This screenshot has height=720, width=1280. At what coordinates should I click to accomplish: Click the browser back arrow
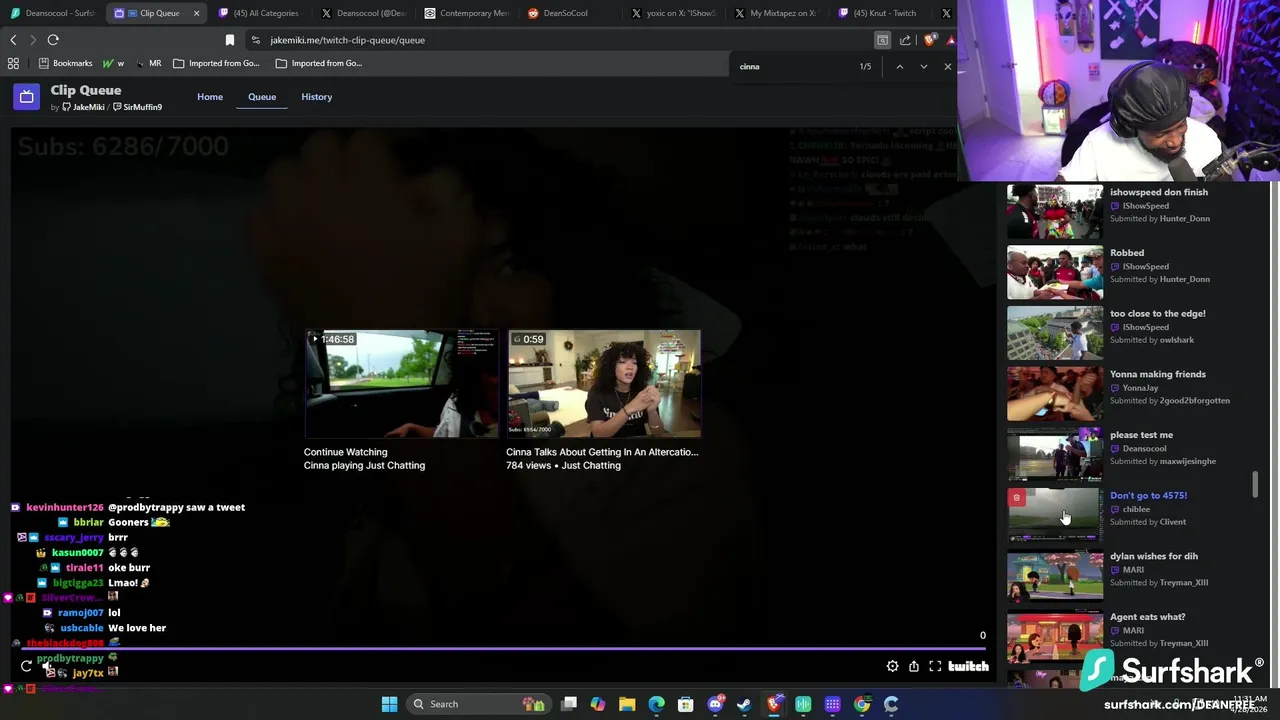click(x=13, y=40)
